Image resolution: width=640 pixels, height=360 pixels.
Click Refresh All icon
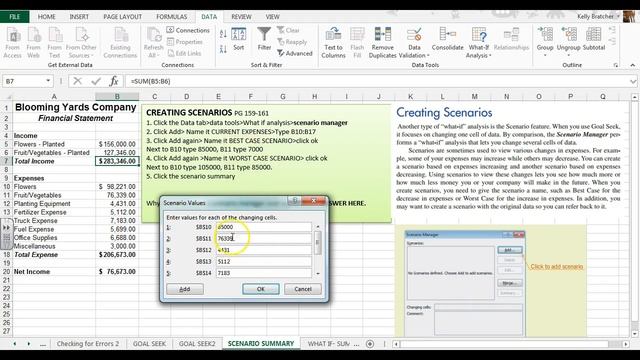tap(153, 42)
